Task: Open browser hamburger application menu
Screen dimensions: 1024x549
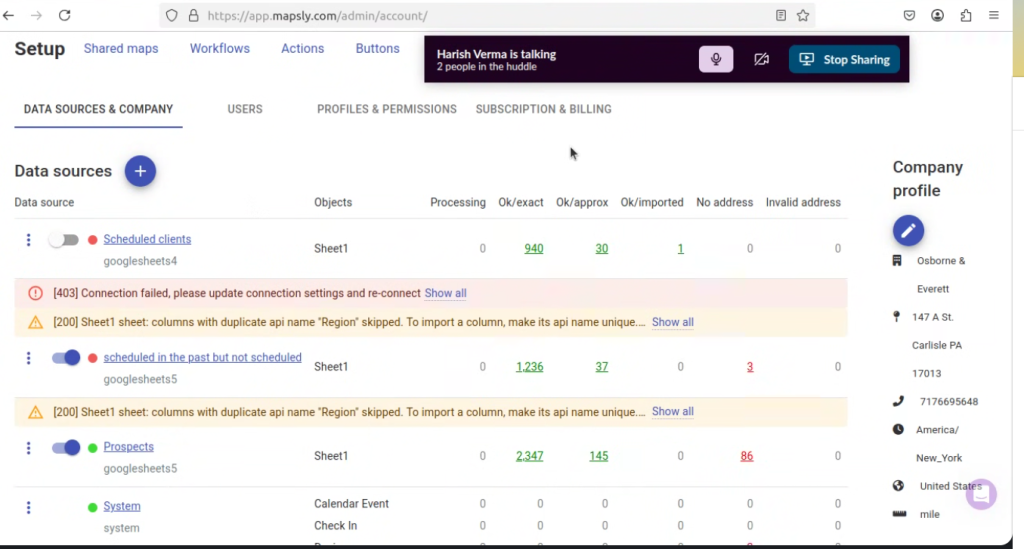Action: tap(994, 16)
